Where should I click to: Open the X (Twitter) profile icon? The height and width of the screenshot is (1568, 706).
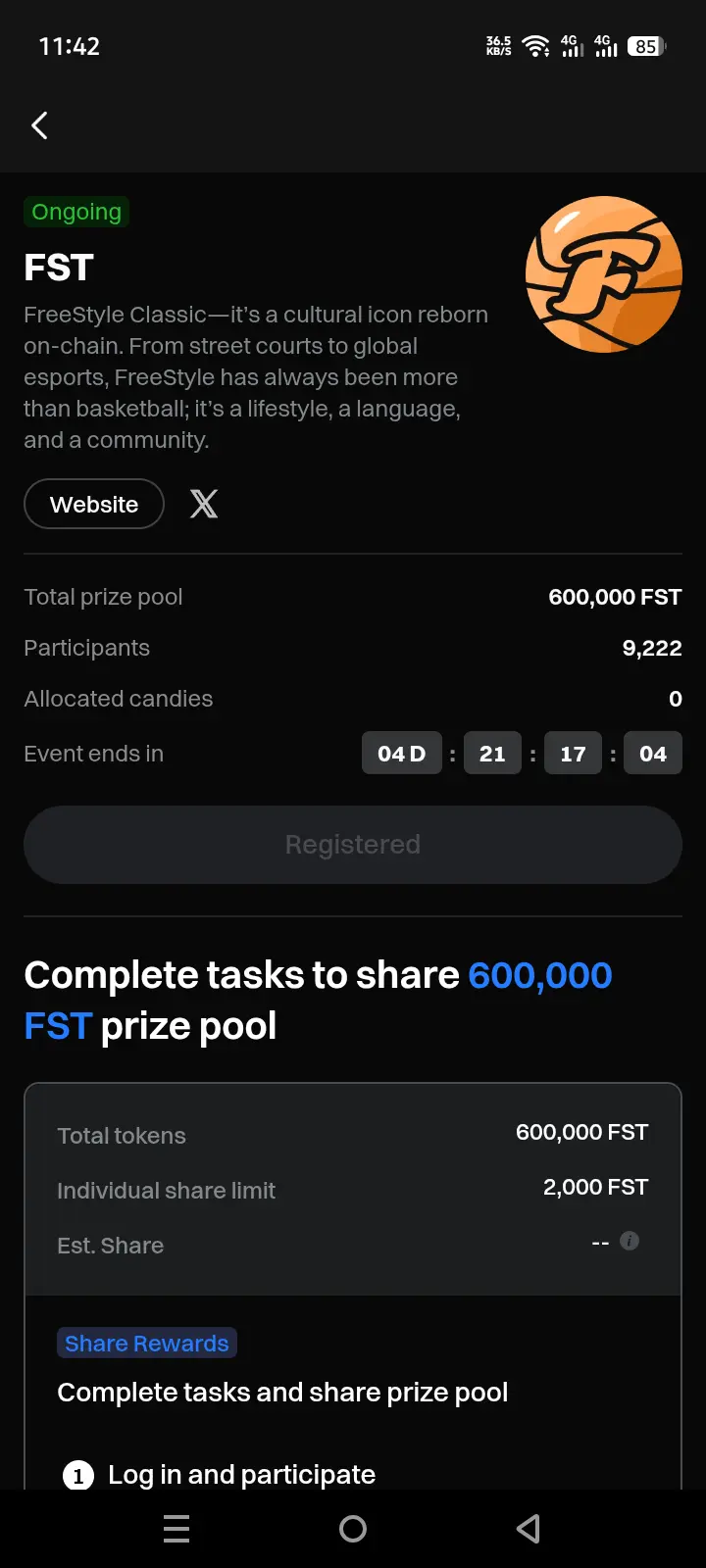pyautogui.click(x=204, y=504)
